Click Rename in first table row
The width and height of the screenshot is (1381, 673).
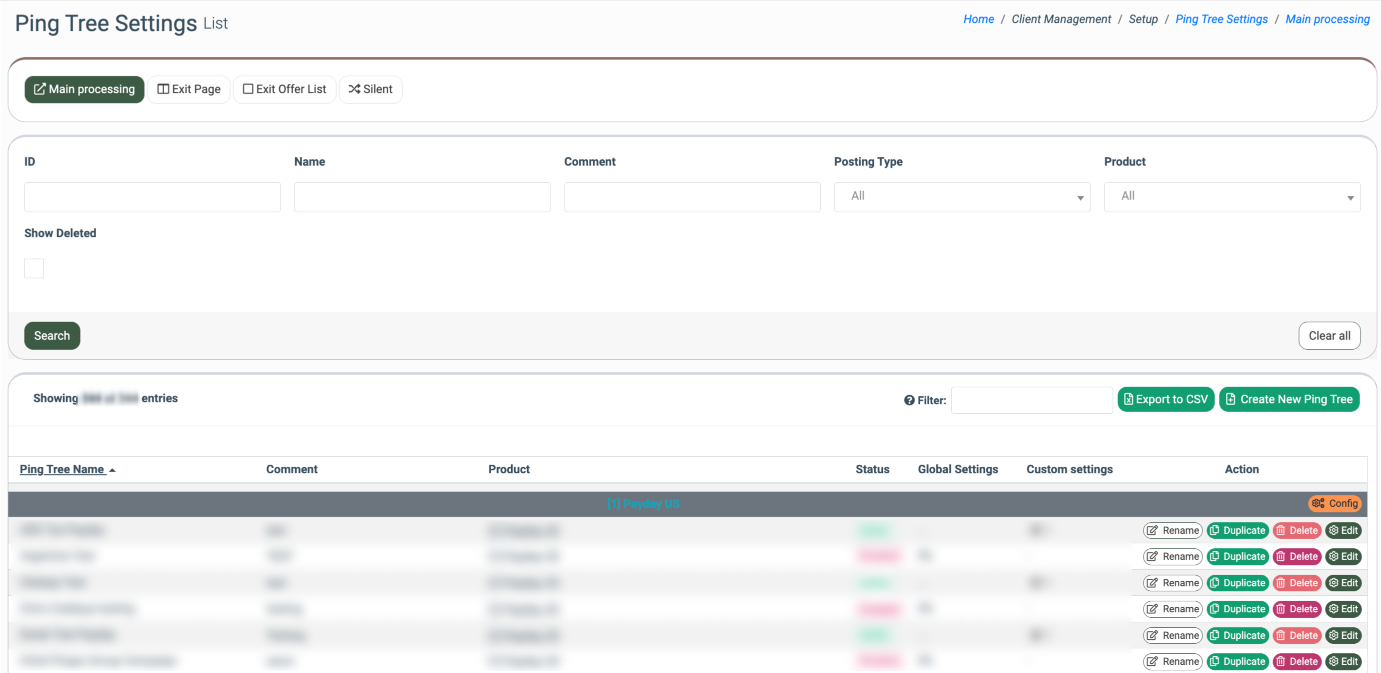1172,531
